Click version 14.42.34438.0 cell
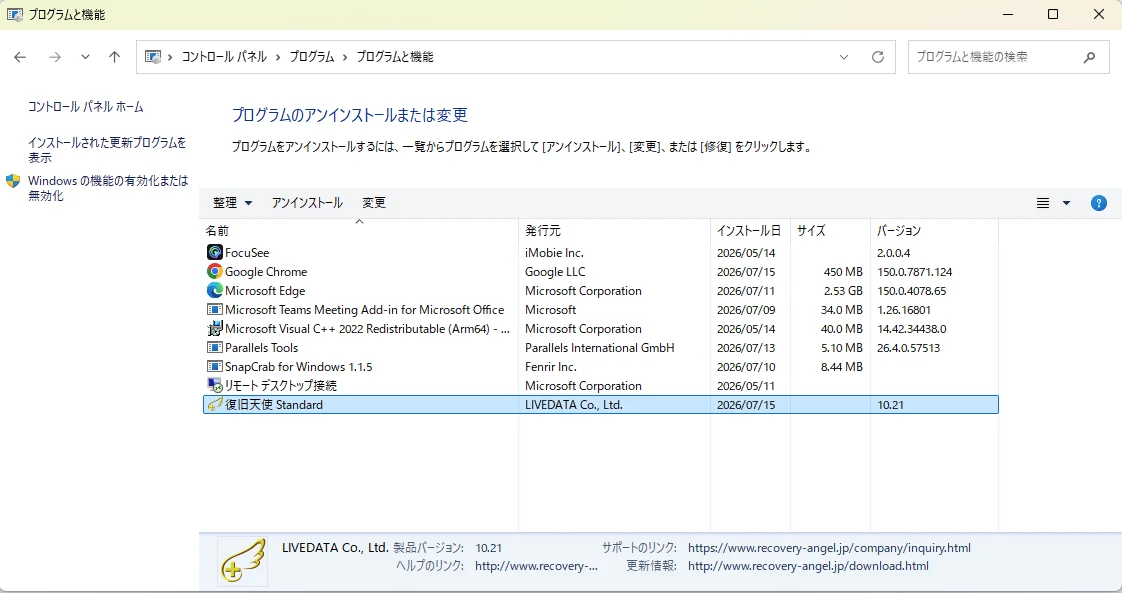This screenshot has height=593, width=1122. pyautogui.click(x=912, y=328)
